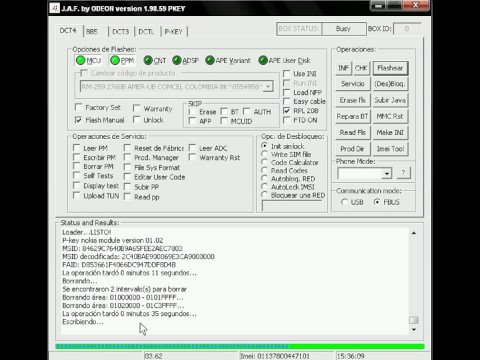Check the Unlock option
The image size is (480, 360).
click(136, 120)
